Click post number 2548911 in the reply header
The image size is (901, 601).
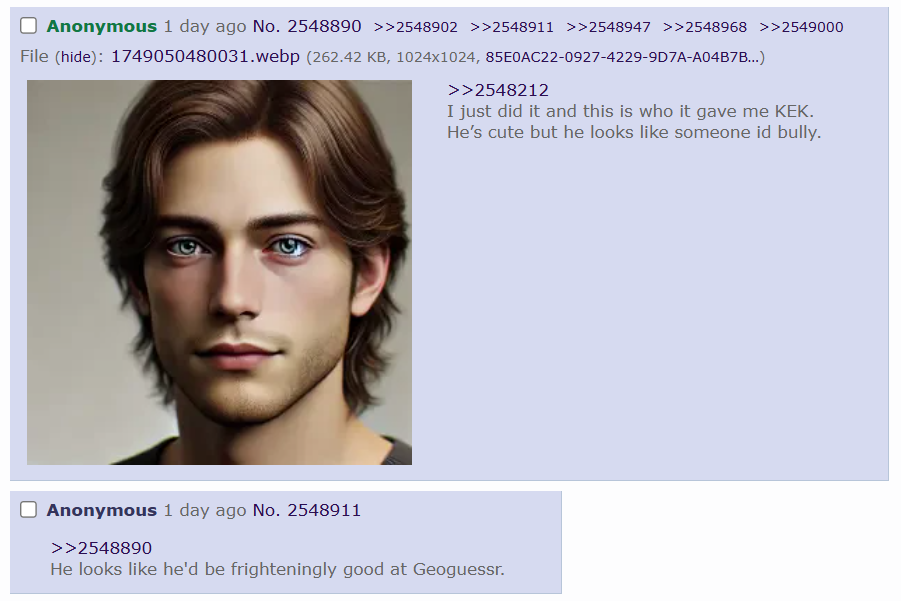[x=324, y=510]
